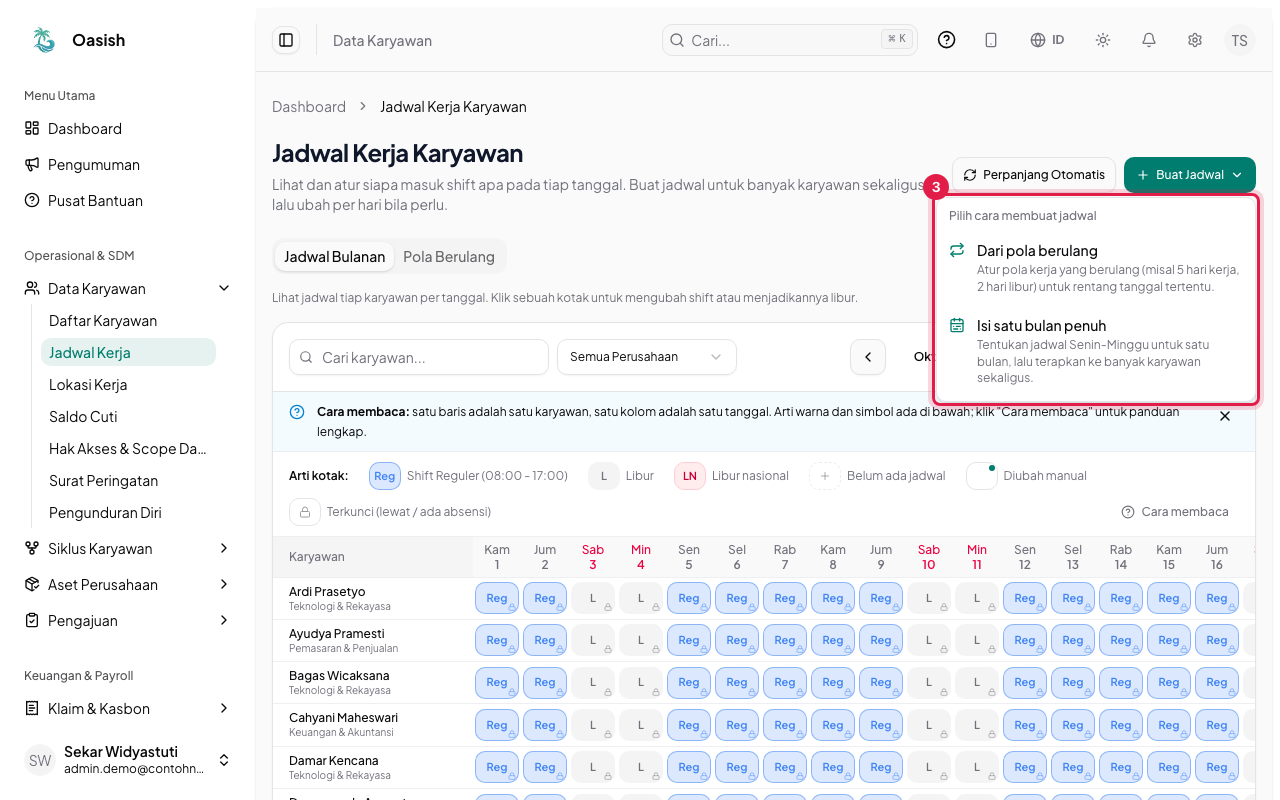Viewport: 1280px width, 800px height.
Task: Click the mobile device preview icon
Action: pyautogui.click(x=991, y=40)
